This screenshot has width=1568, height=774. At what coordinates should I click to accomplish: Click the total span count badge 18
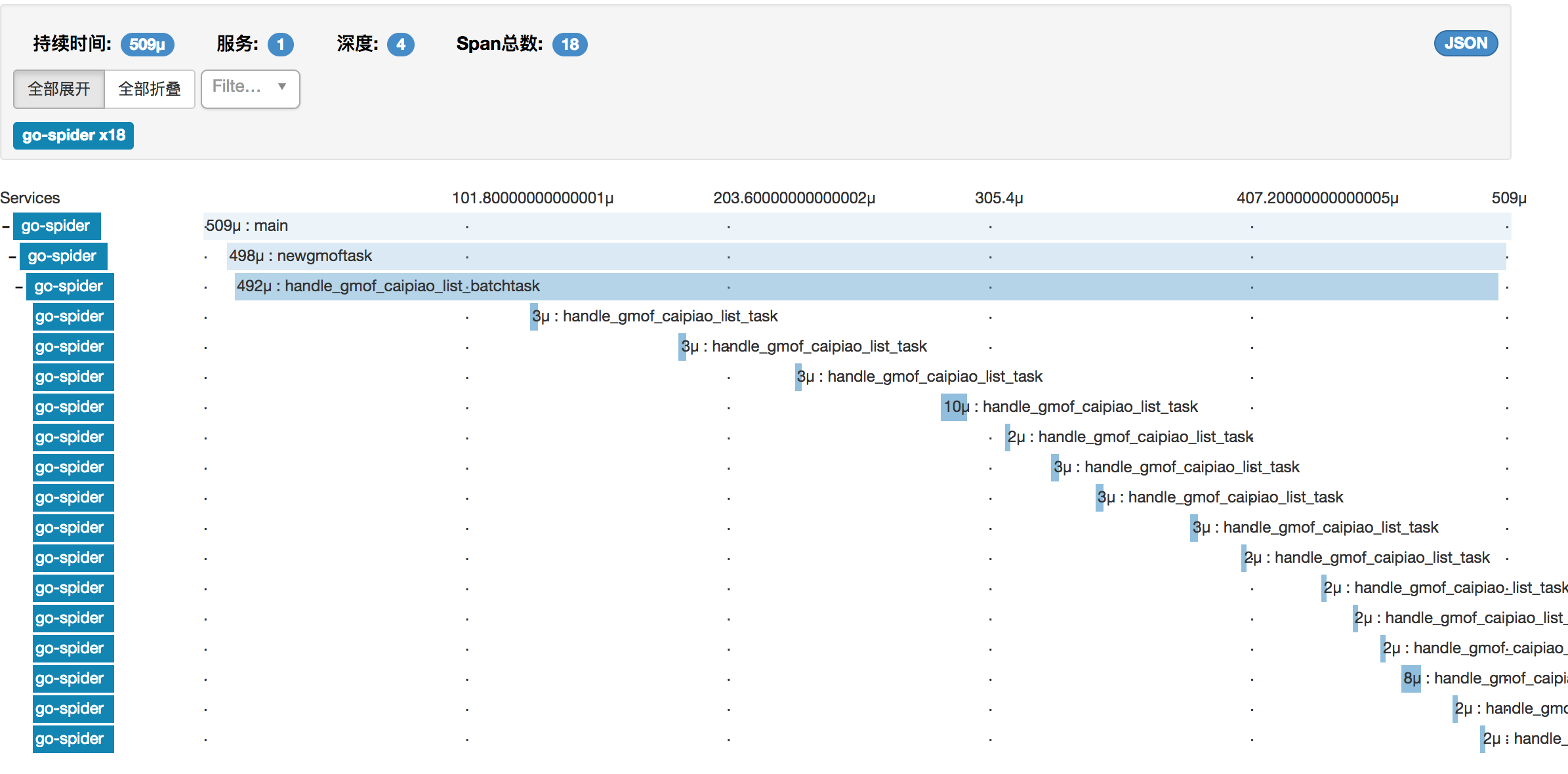coord(569,44)
